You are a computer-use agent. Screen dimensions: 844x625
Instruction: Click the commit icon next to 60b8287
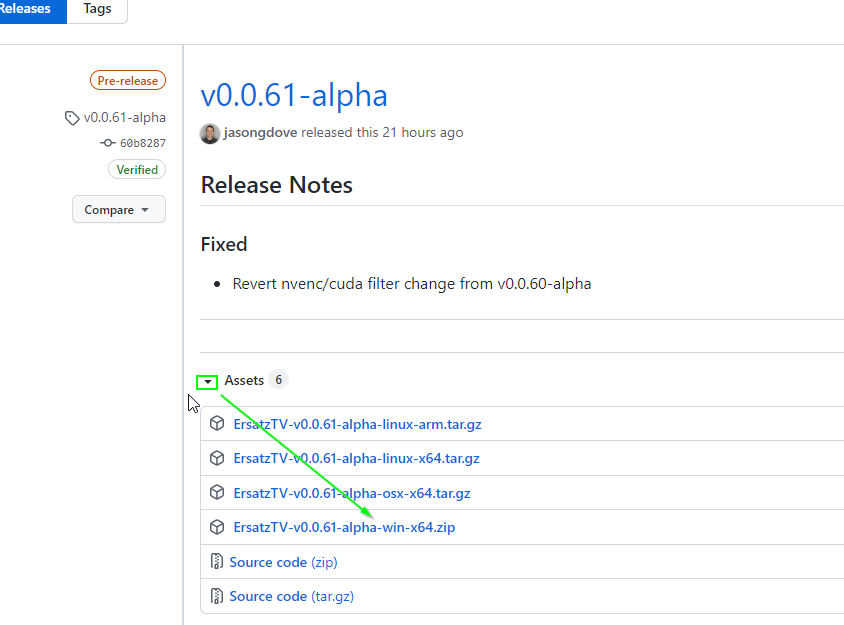pos(108,143)
